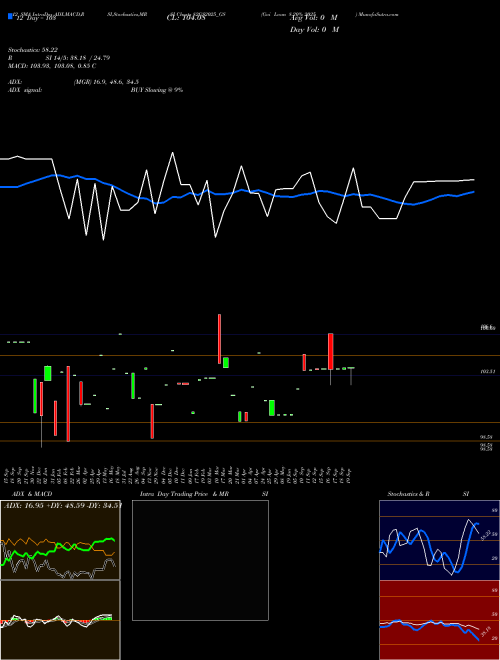Click the ADX signal: label
Image resolution: width=500 pixels, height=660 pixels.
[25, 90]
